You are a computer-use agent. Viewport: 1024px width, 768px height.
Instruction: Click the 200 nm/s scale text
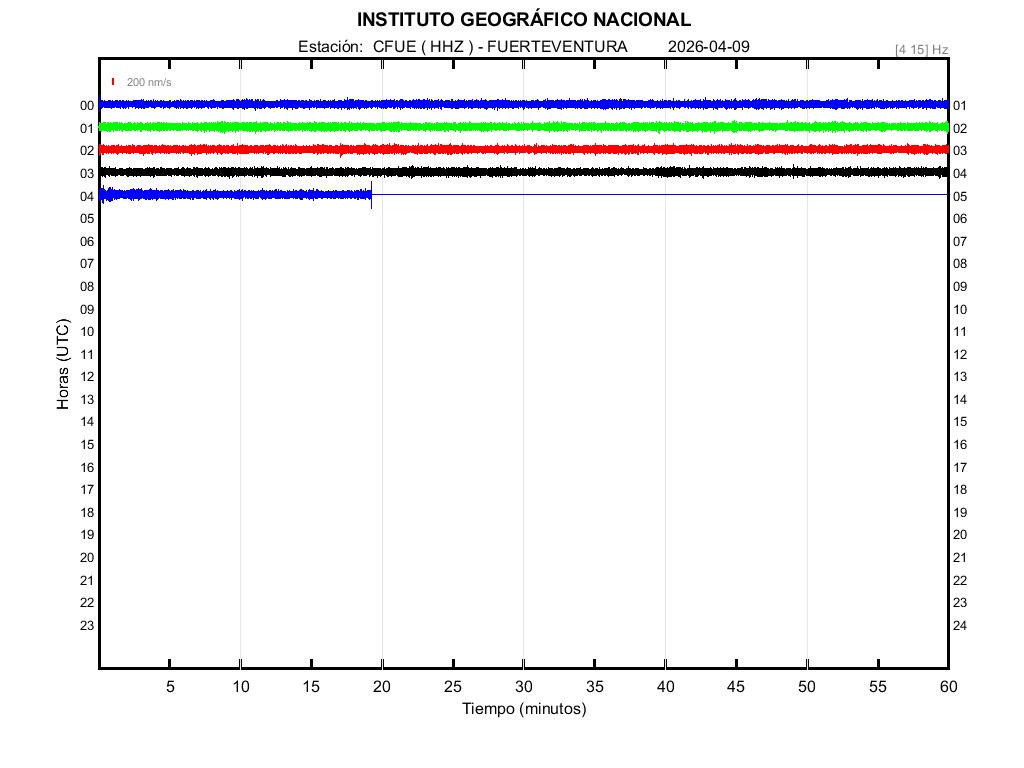point(149,82)
